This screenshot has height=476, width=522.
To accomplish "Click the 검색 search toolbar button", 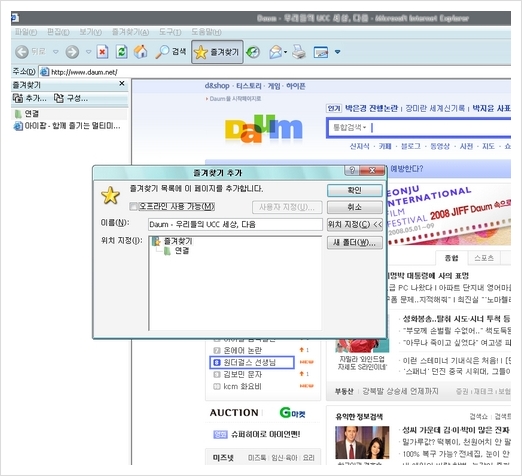I will (x=171, y=52).
